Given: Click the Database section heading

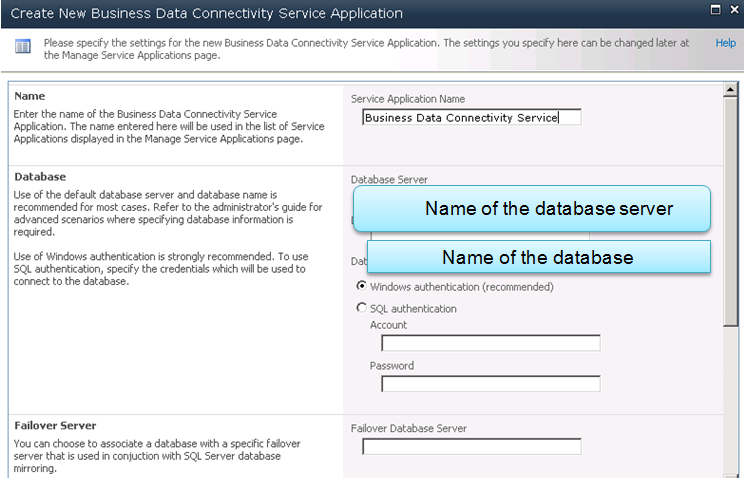Looking at the screenshot, I should click(x=40, y=176).
